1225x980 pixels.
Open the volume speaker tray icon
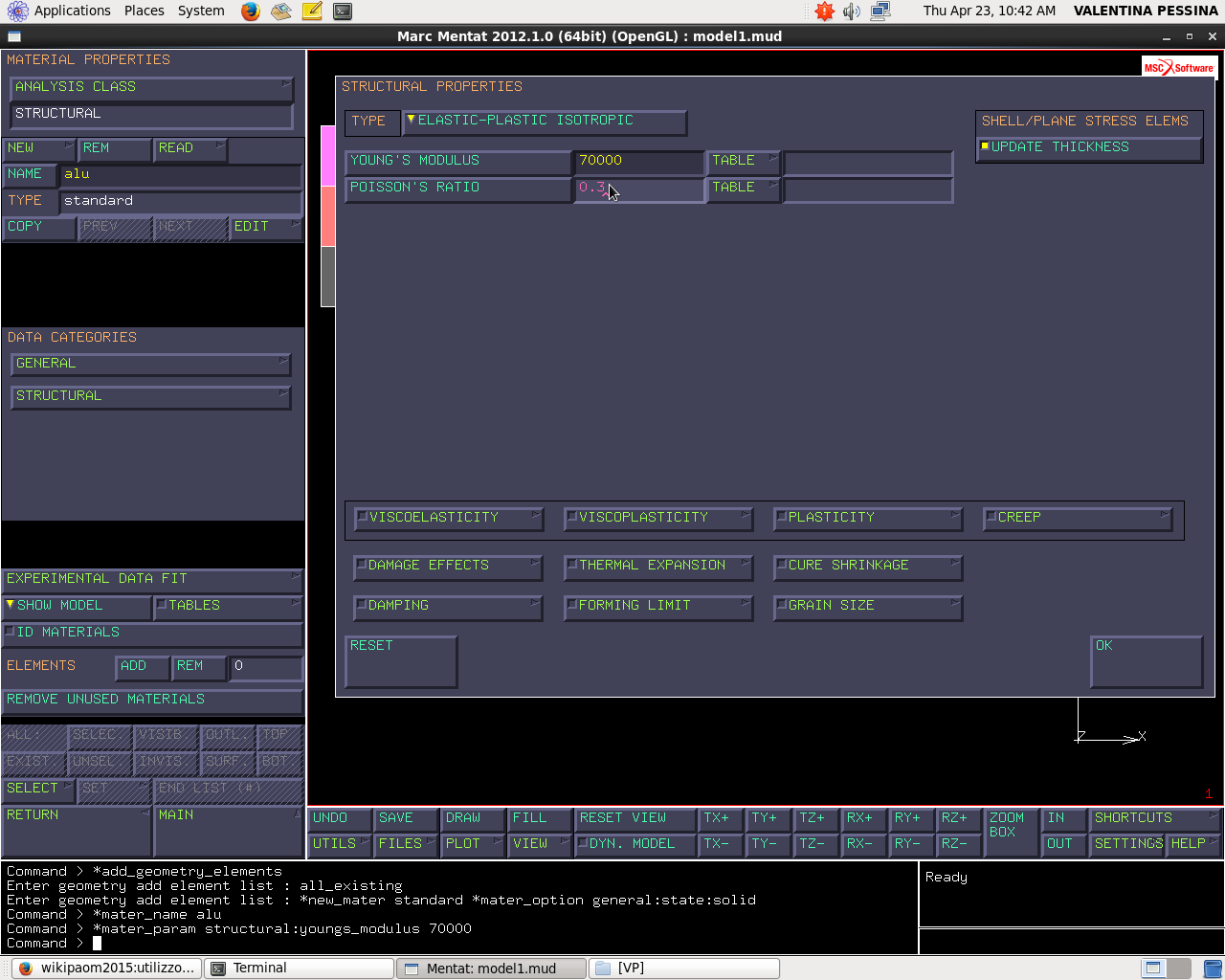click(852, 11)
